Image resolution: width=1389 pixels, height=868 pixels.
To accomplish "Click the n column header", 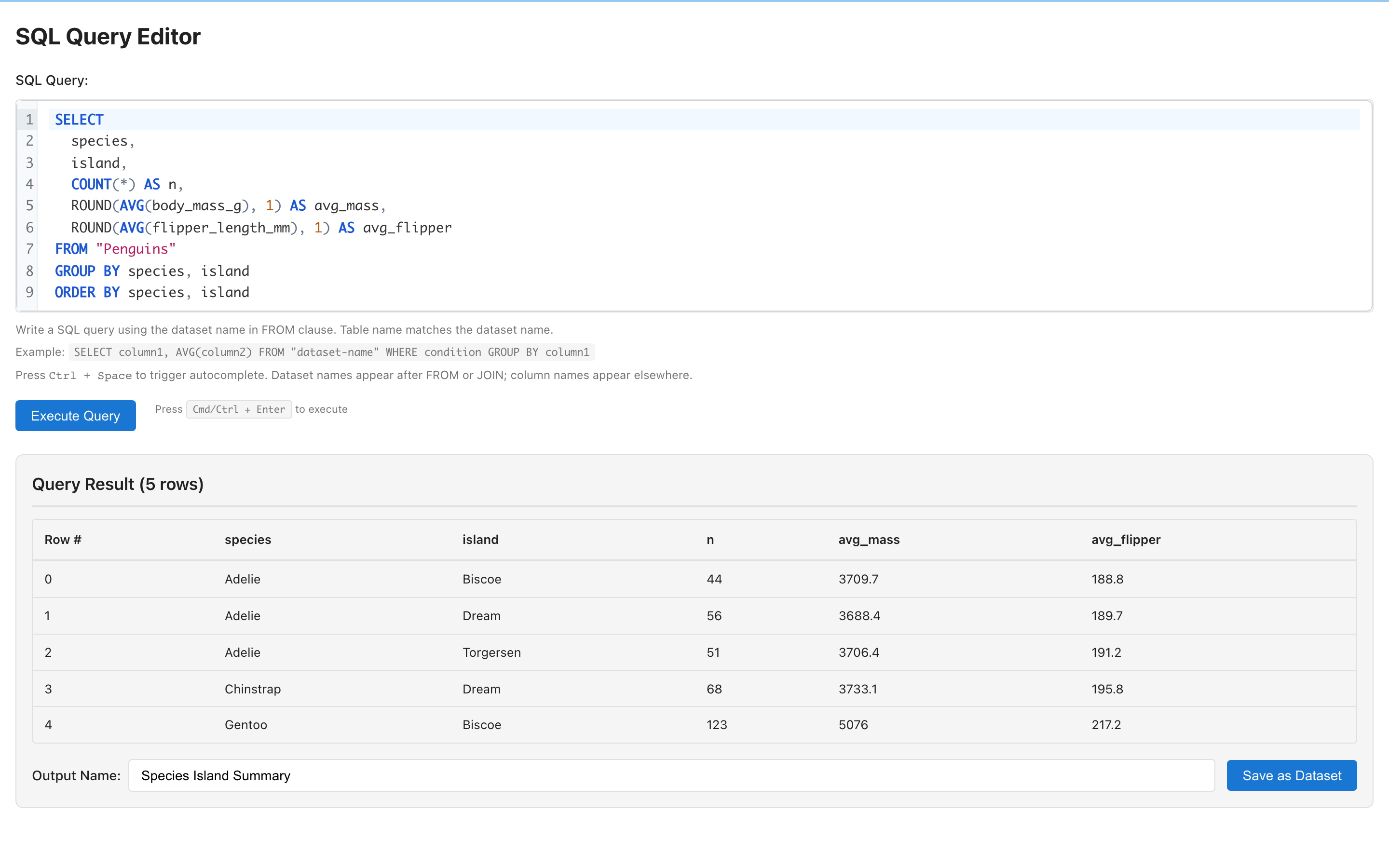I will click(x=710, y=540).
